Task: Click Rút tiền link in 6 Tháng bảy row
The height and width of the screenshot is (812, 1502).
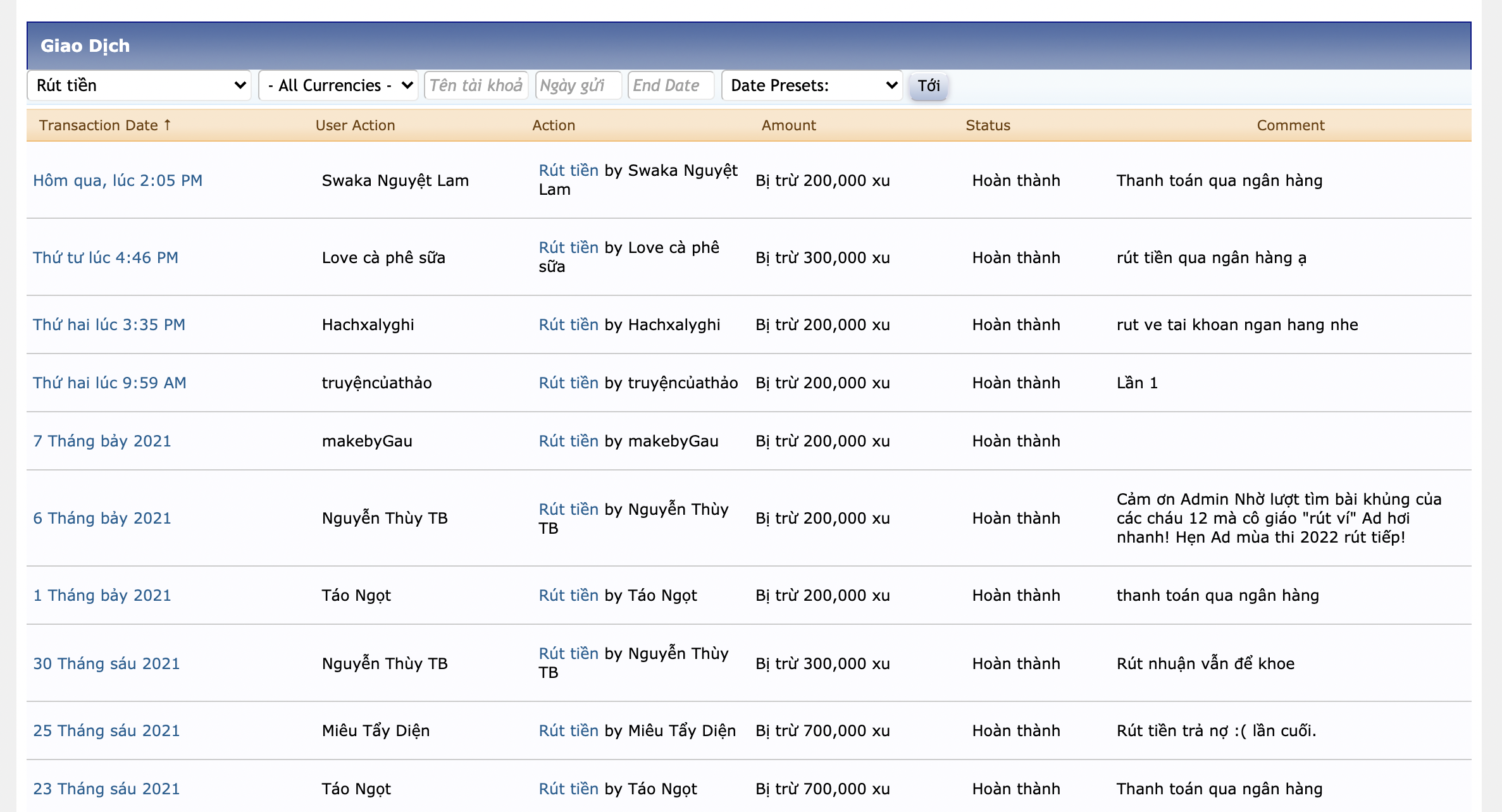Action: pos(568,510)
